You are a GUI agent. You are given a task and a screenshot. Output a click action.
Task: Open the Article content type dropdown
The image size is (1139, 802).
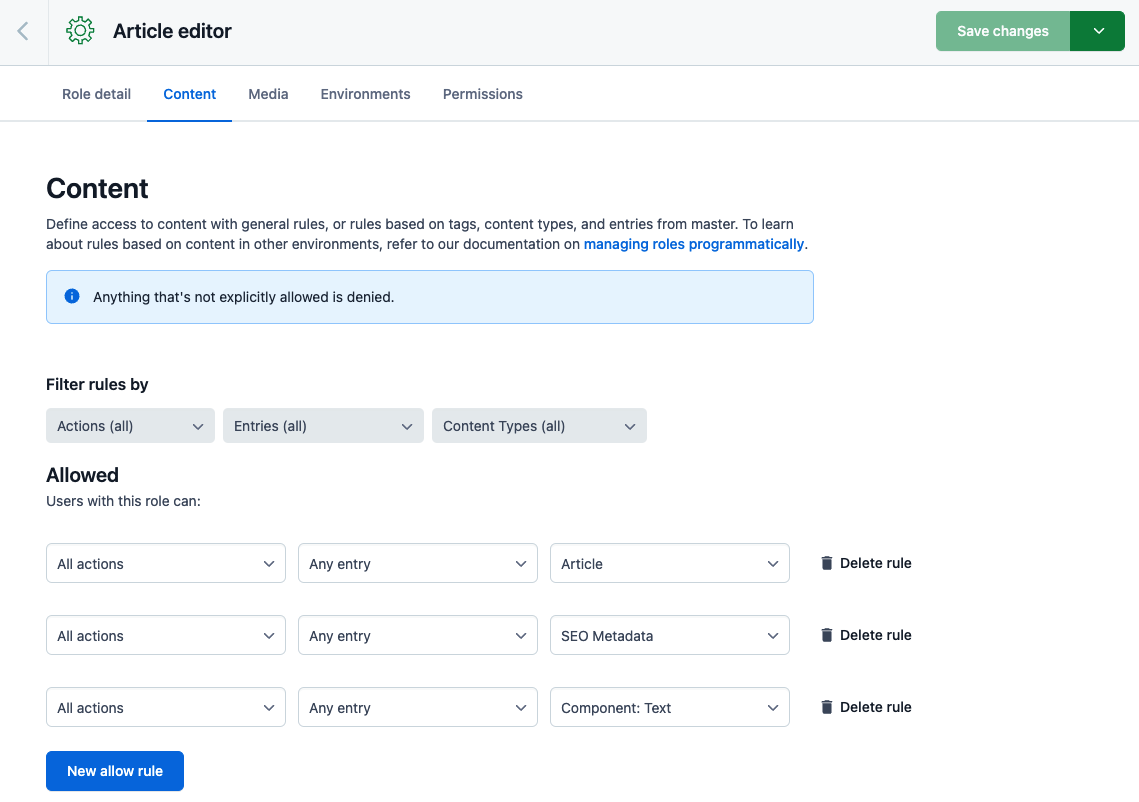[x=669, y=563]
